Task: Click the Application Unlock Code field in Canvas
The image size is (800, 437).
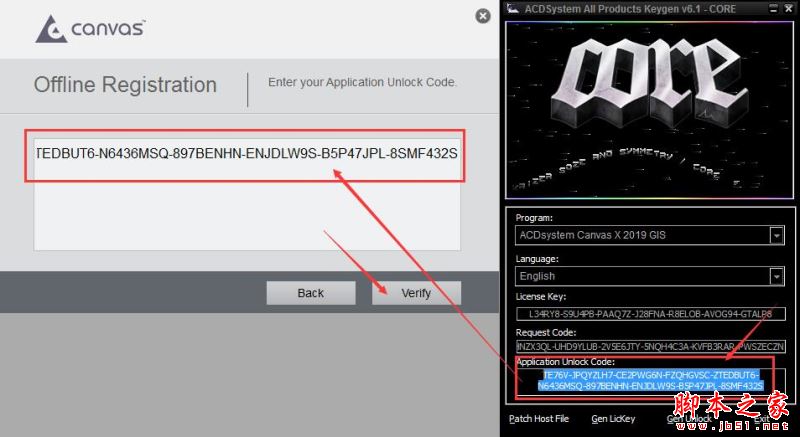Action: [247, 194]
